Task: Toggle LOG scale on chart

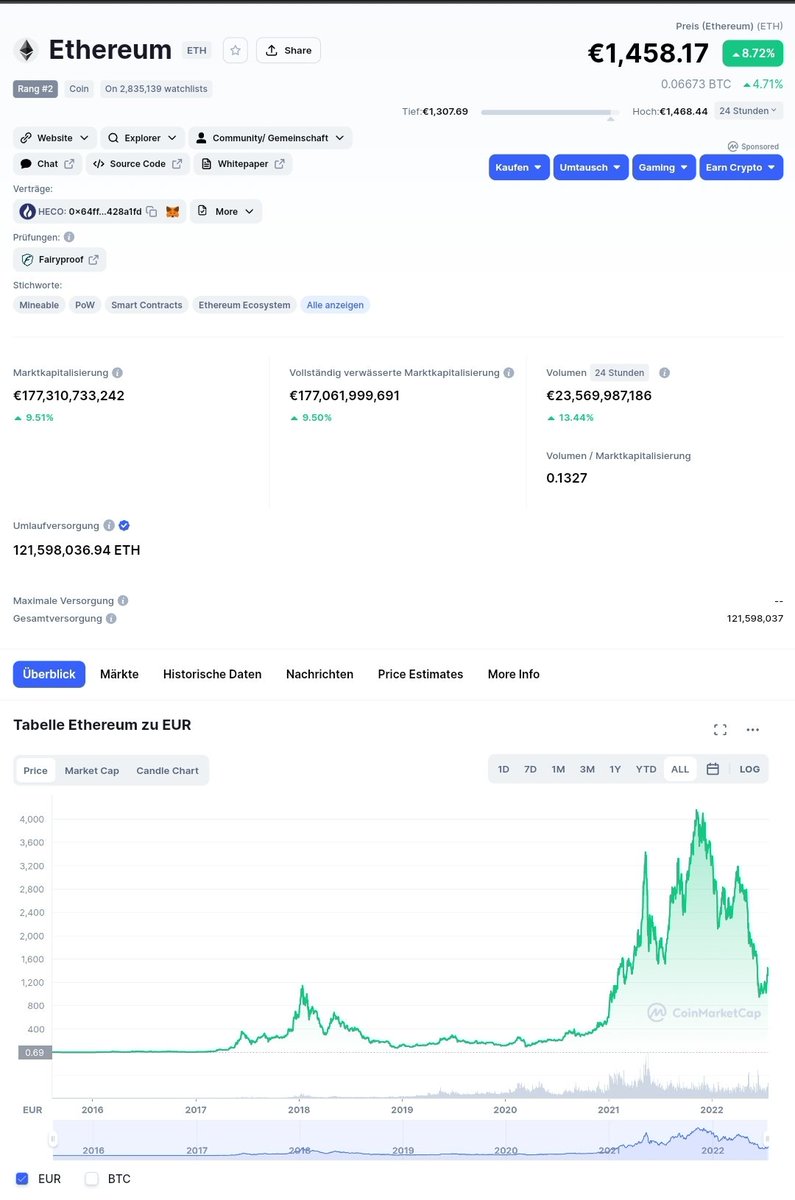Action: point(750,769)
